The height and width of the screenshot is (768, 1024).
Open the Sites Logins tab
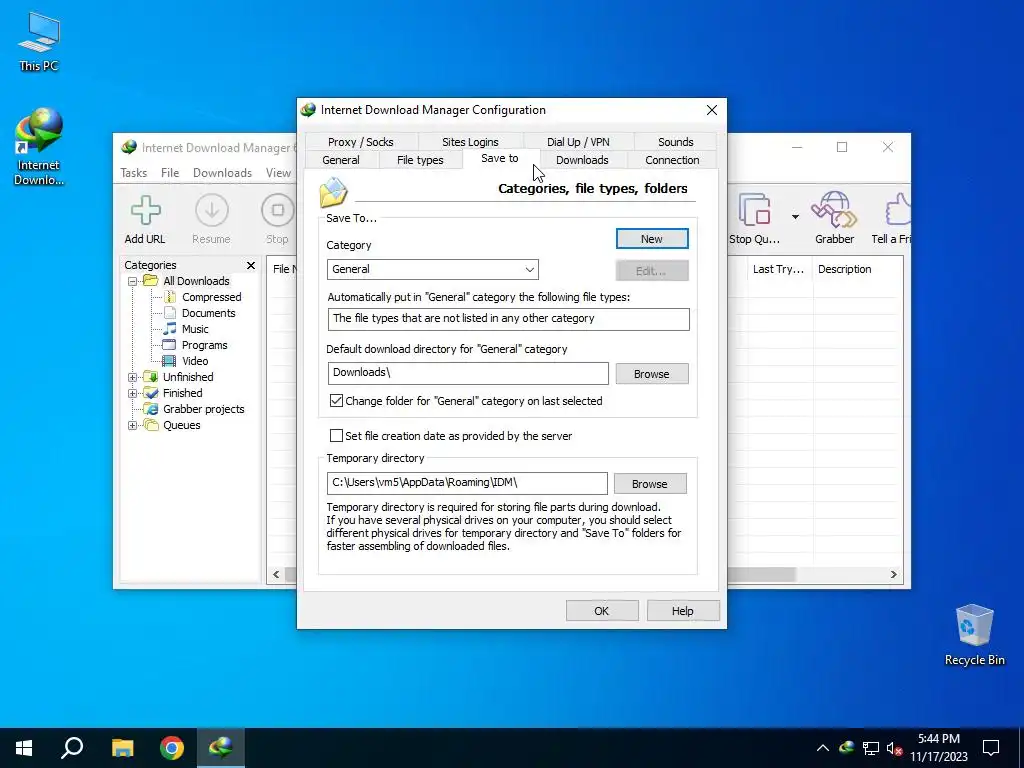click(470, 142)
